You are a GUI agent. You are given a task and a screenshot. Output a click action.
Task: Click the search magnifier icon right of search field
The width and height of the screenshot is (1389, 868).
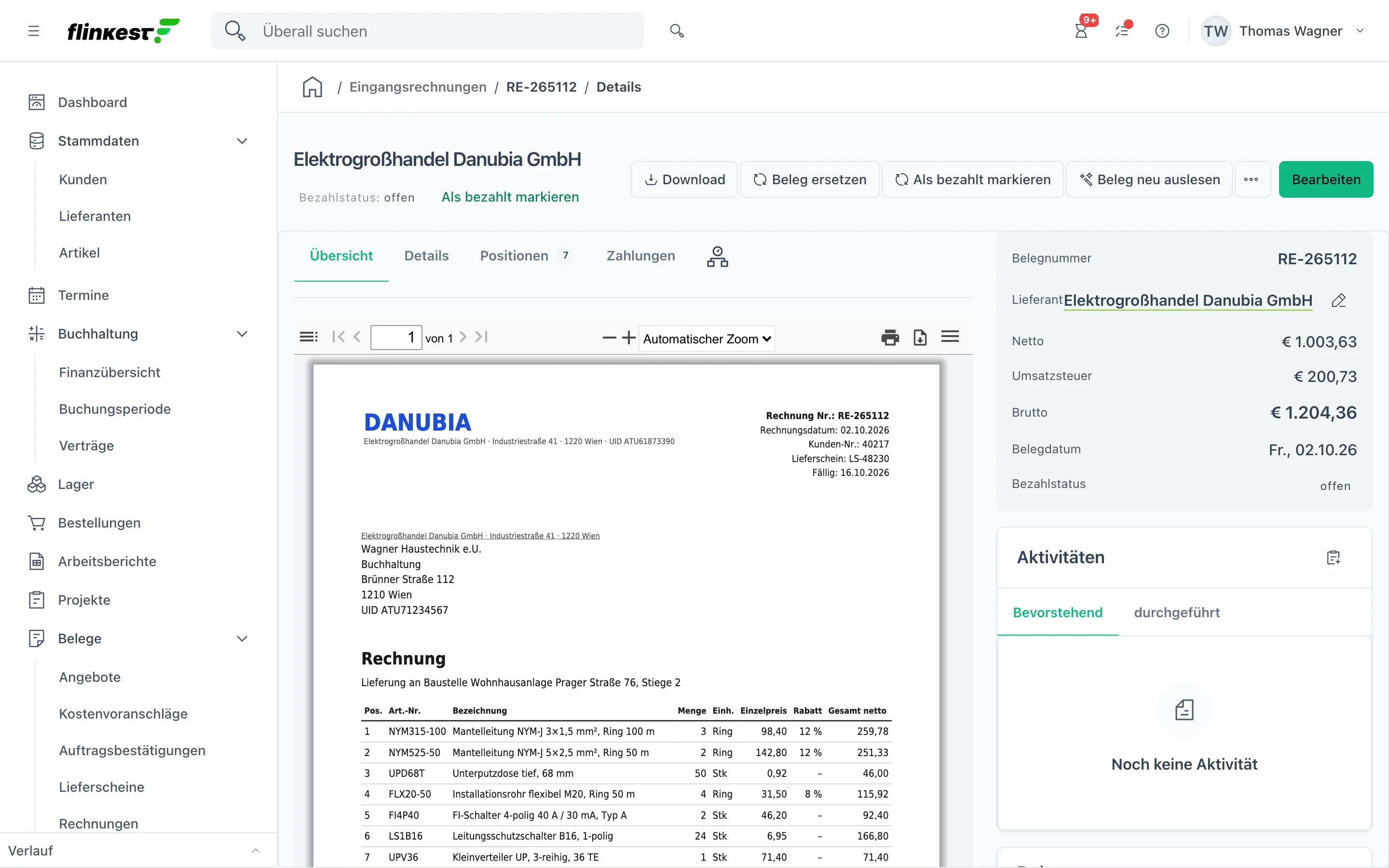pos(677,31)
